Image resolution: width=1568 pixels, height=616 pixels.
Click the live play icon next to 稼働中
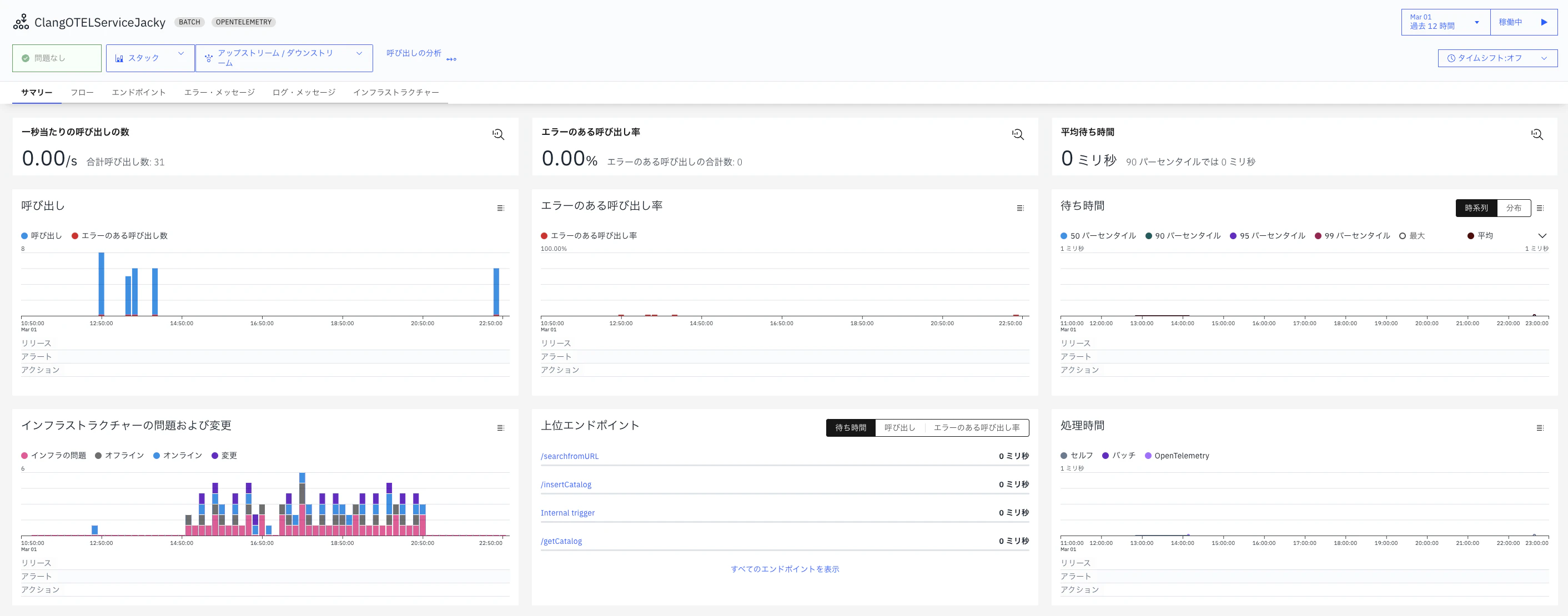pyautogui.click(x=1544, y=22)
